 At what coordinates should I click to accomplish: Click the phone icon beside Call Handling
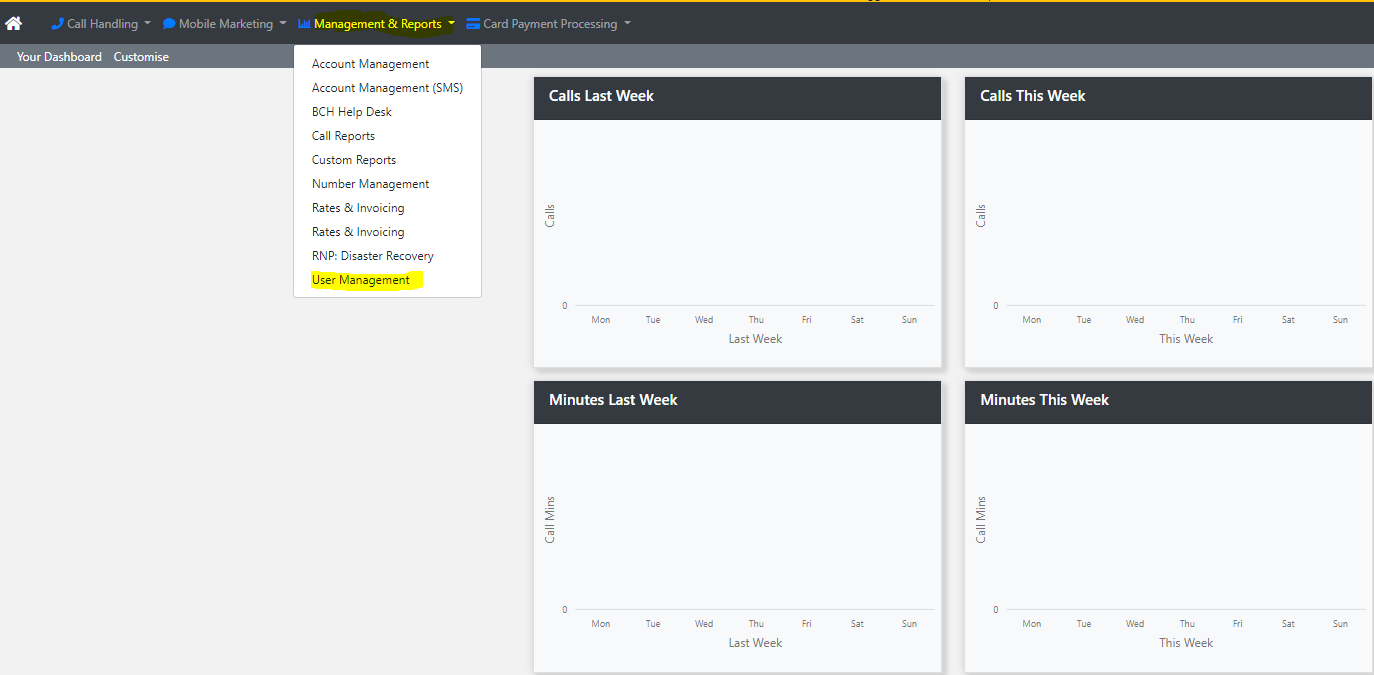(x=57, y=24)
